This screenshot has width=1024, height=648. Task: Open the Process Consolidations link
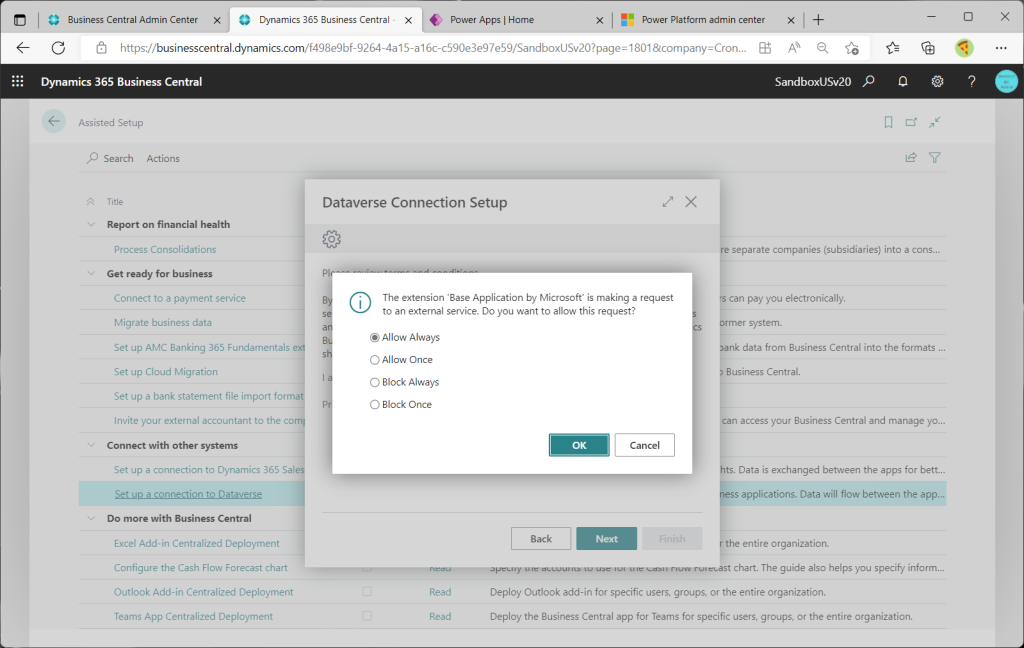point(165,249)
